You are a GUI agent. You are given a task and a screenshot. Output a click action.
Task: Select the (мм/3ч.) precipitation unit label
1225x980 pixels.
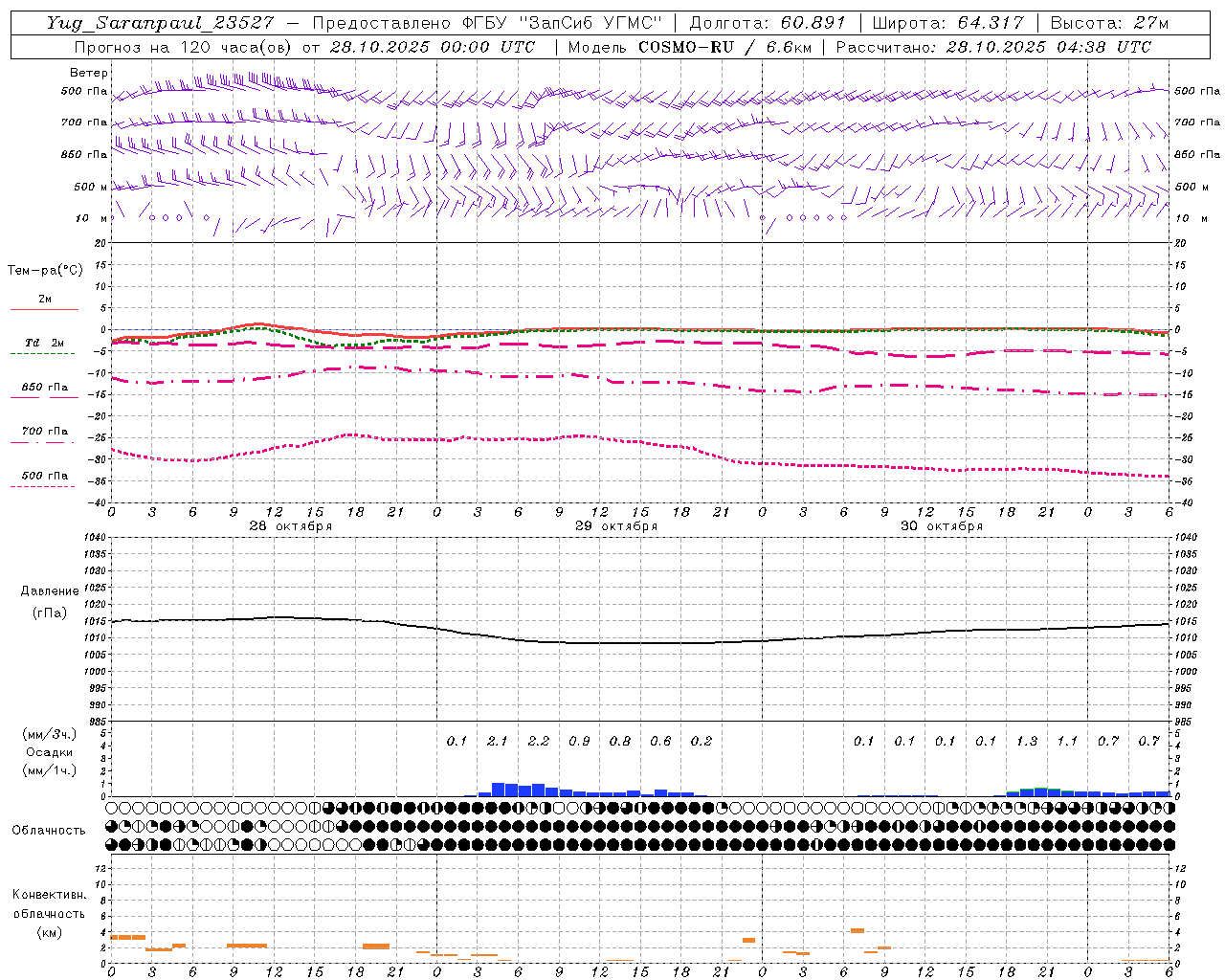tap(49, 734)
